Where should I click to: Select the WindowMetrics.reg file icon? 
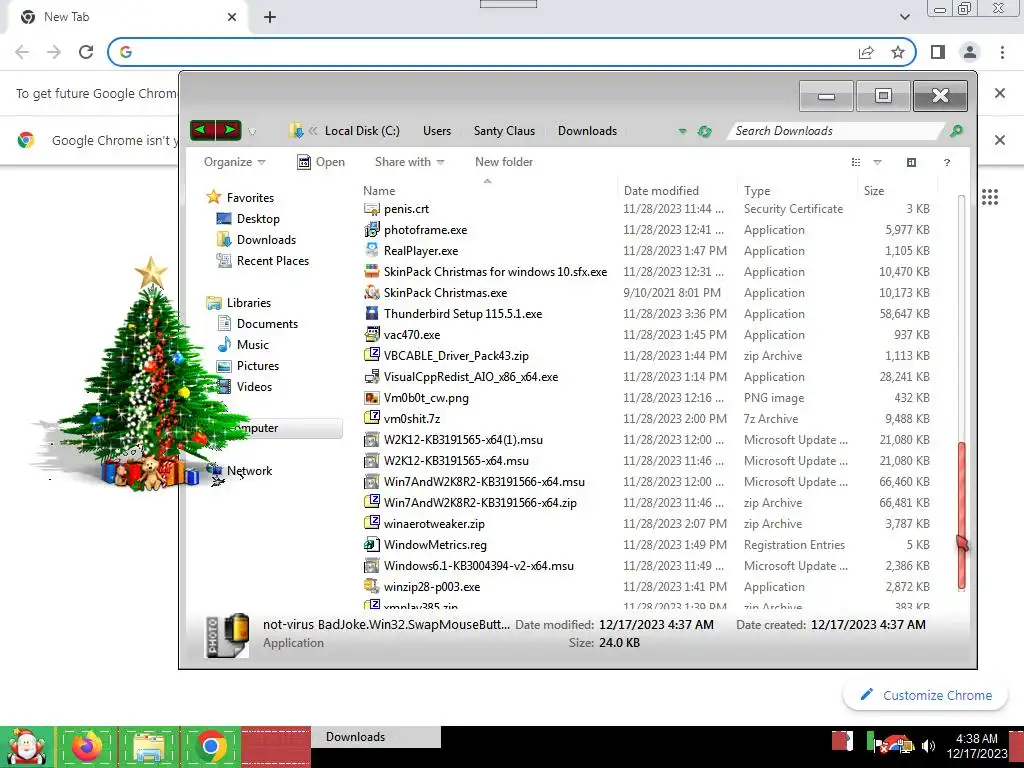pyautogui.click(x=372, y=544)
